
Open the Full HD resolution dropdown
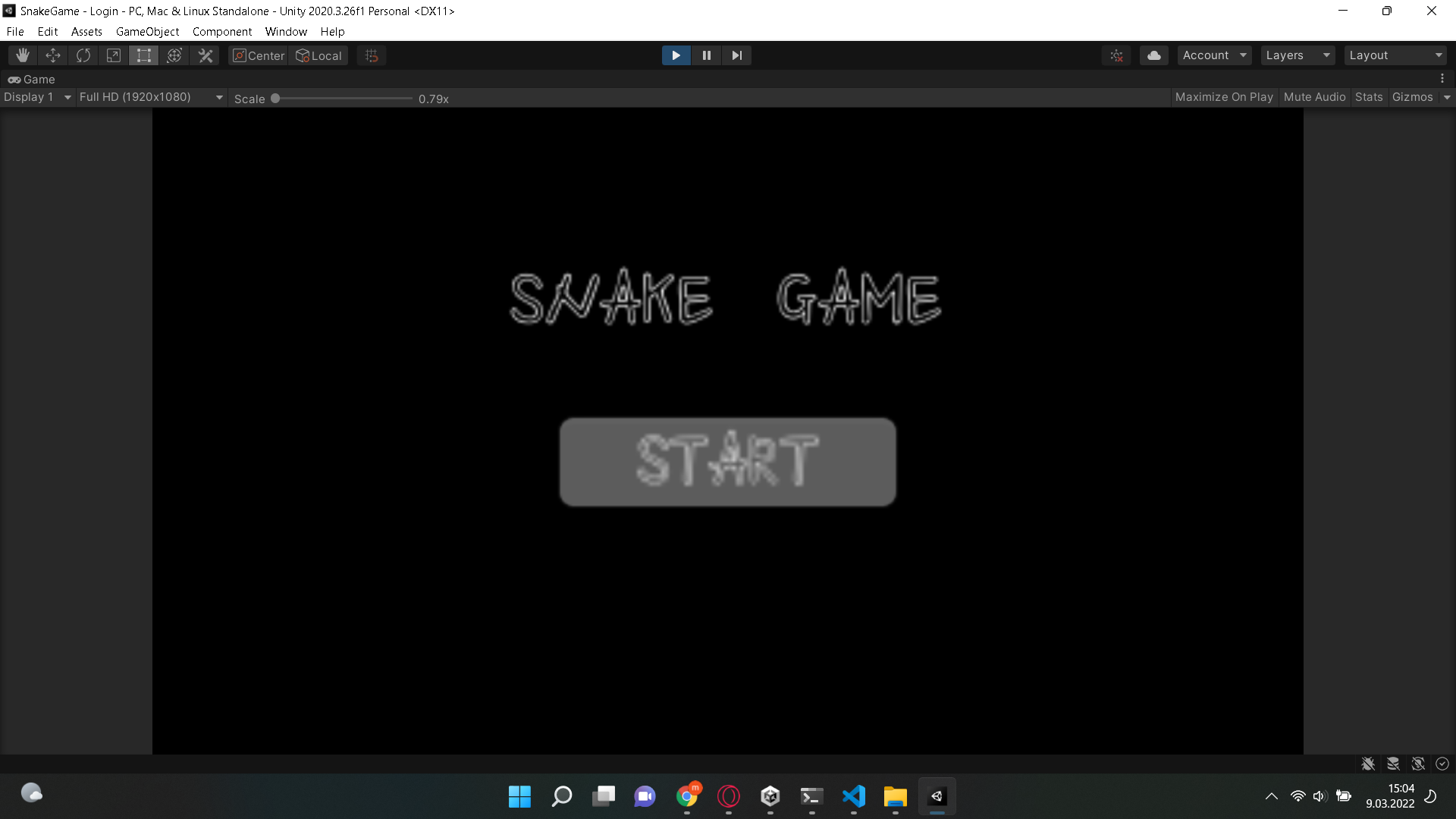(x=149, y=97)
